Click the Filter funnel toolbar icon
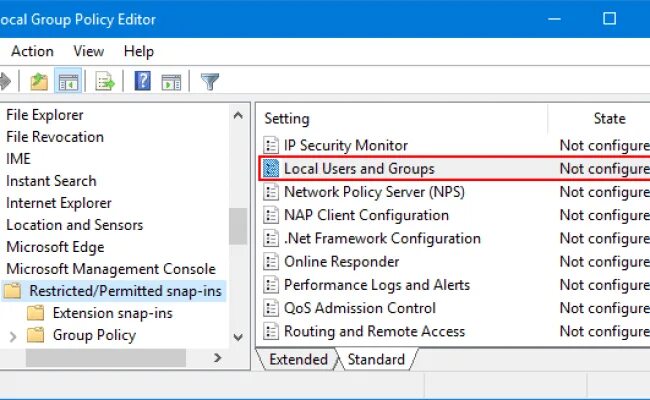The width and height of the screenshot is (650, 400). [210, 81]
